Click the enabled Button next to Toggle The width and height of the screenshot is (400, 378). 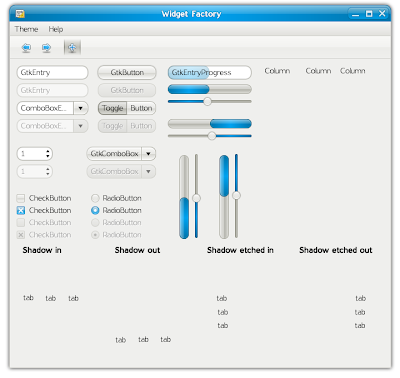coord(141,108)
